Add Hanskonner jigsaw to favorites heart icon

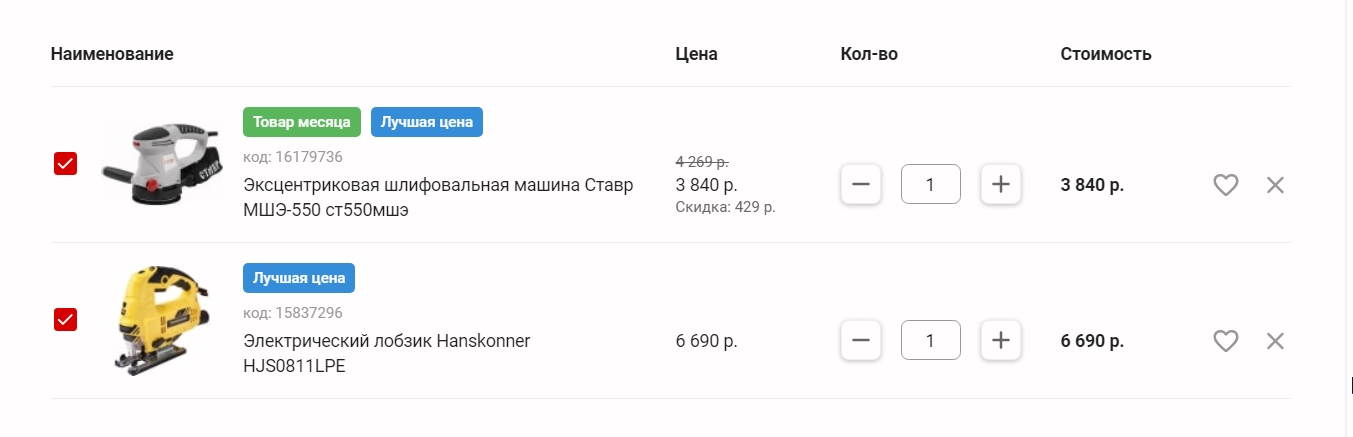1226,341
